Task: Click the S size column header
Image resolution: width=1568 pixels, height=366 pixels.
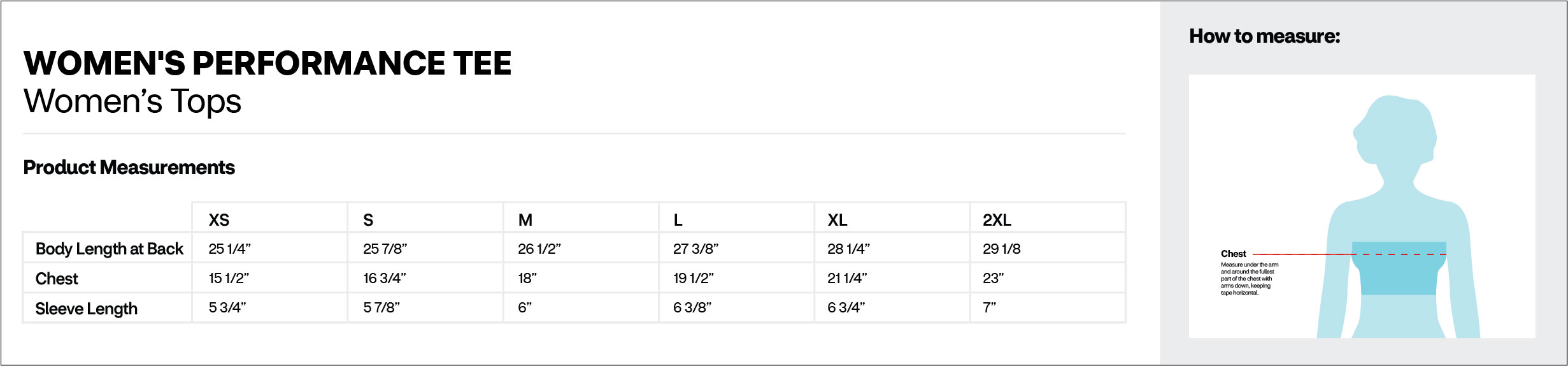Action: point(368,220)
